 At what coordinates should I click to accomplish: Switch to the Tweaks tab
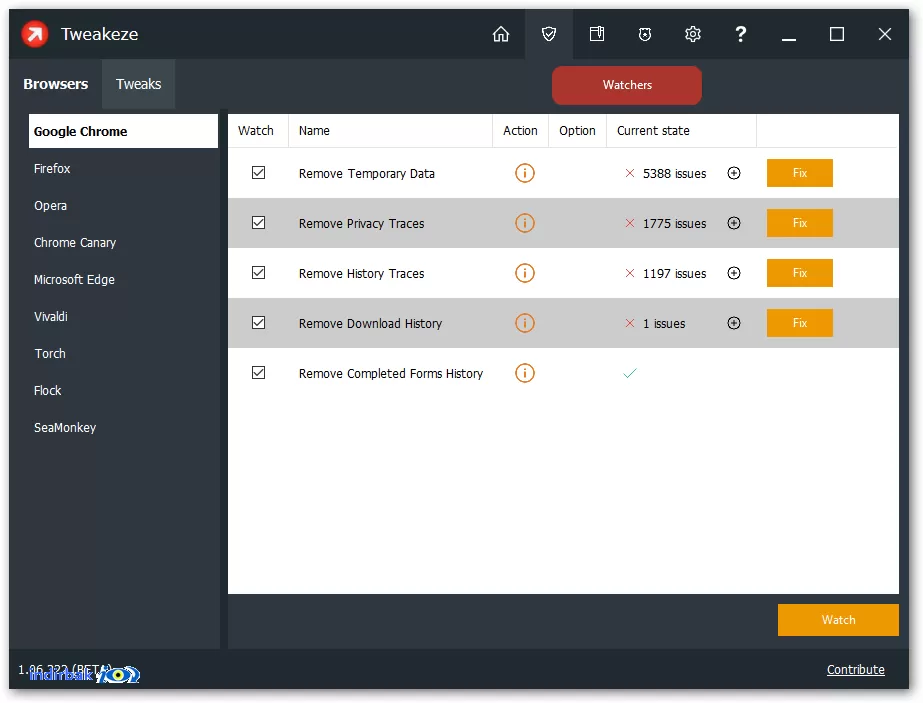138,84
